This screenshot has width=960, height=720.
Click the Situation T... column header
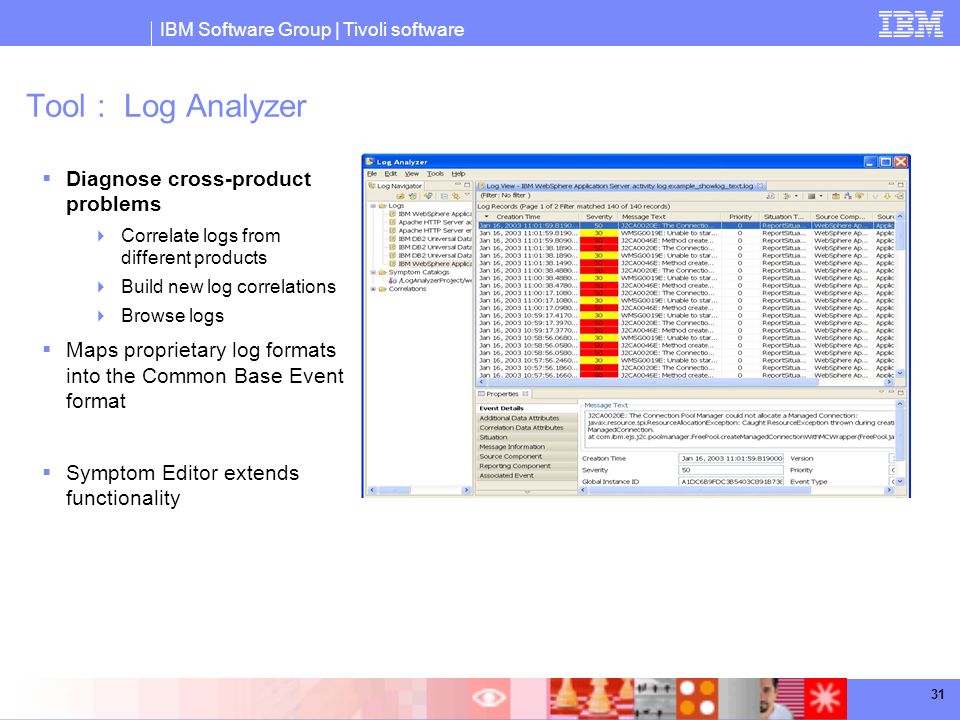coord(784,217)
